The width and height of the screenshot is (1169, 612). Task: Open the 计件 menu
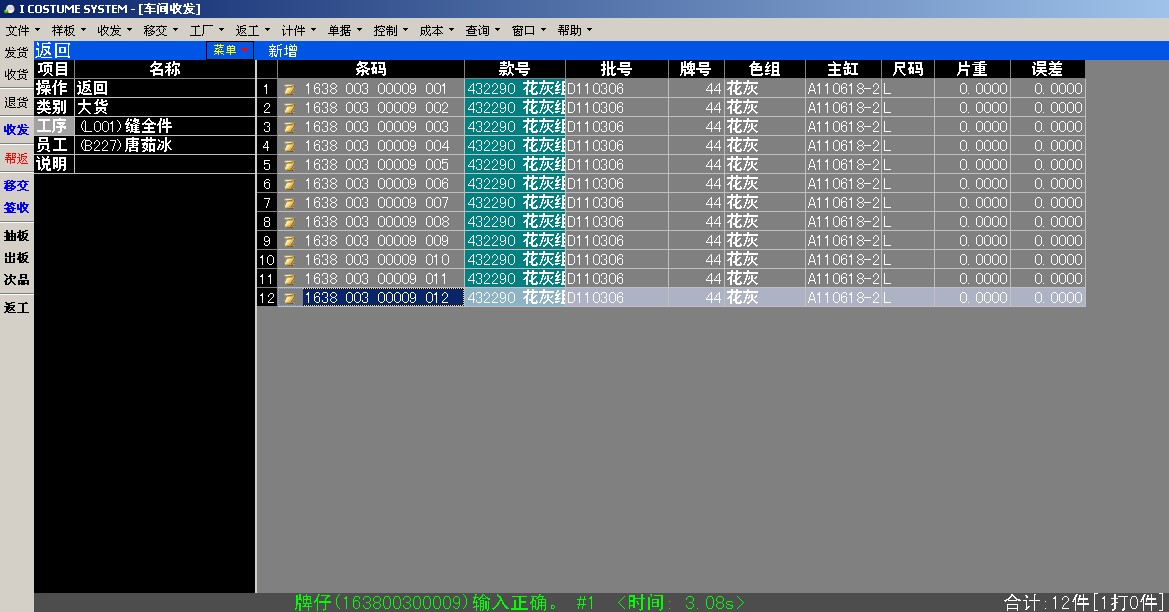coord(298,31)
